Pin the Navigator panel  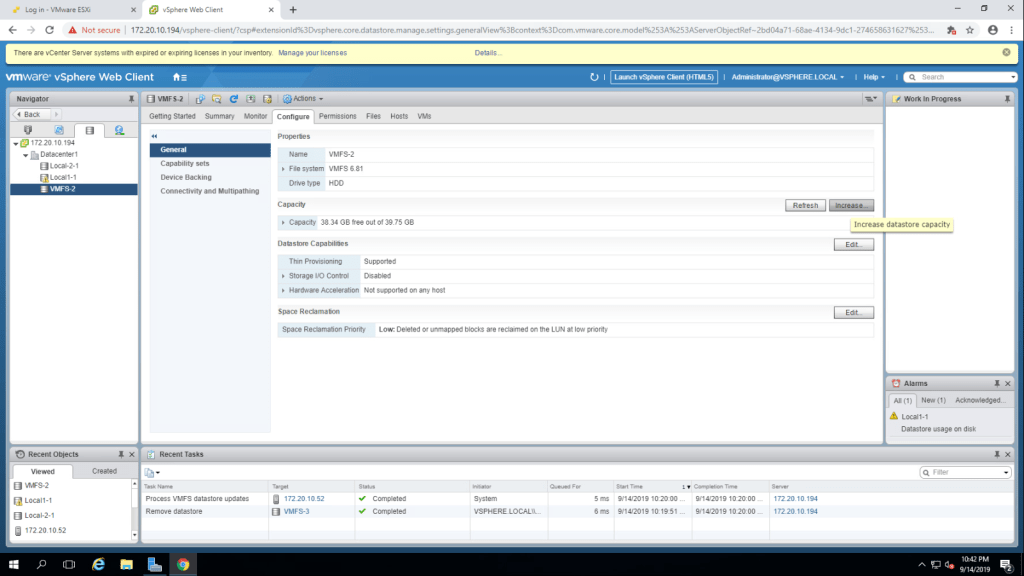coord(131,99)
